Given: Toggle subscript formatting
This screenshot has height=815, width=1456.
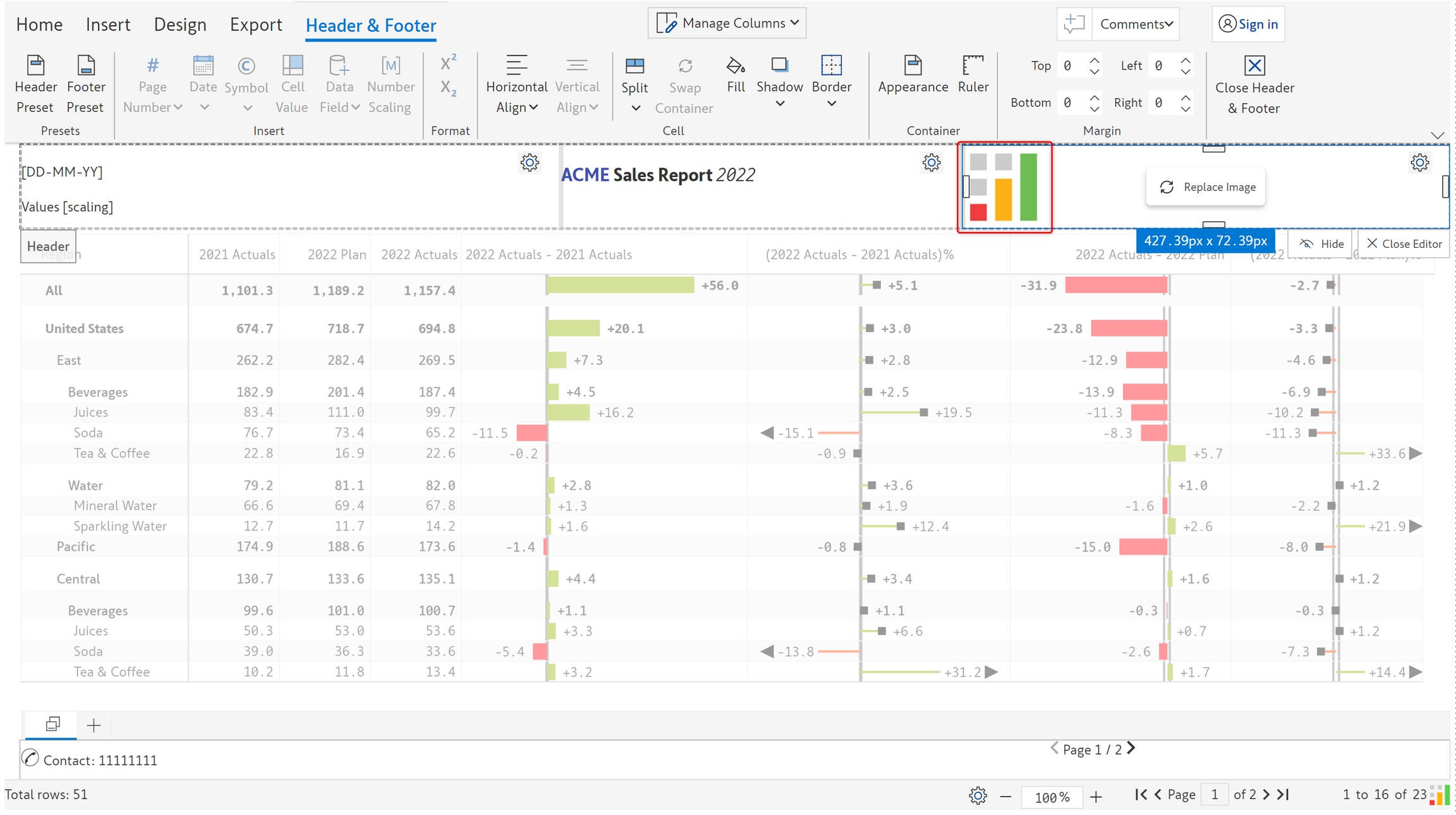Looking at the screenshot, I should point(448,88).
